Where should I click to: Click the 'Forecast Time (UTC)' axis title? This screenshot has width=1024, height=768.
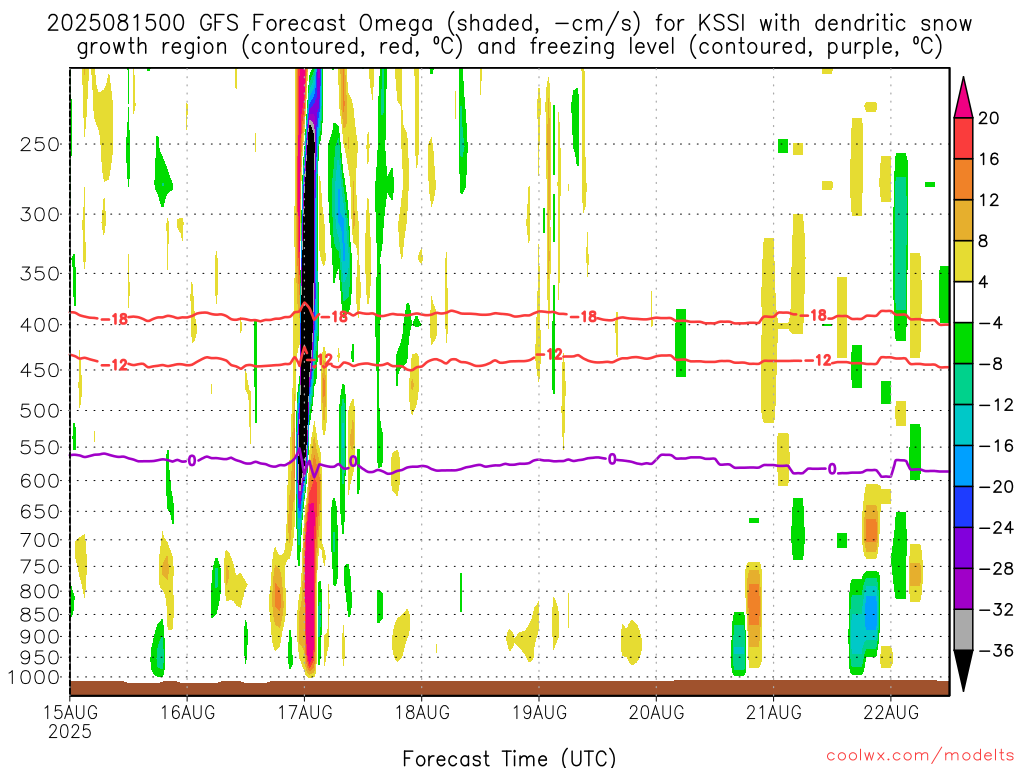509,758
